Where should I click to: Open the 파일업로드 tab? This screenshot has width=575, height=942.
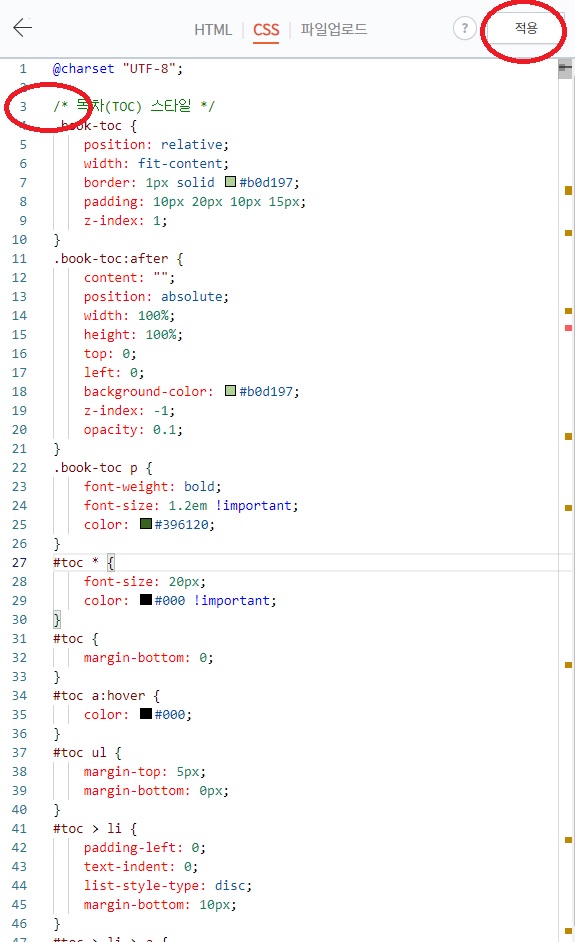click(x=334, y=29)
